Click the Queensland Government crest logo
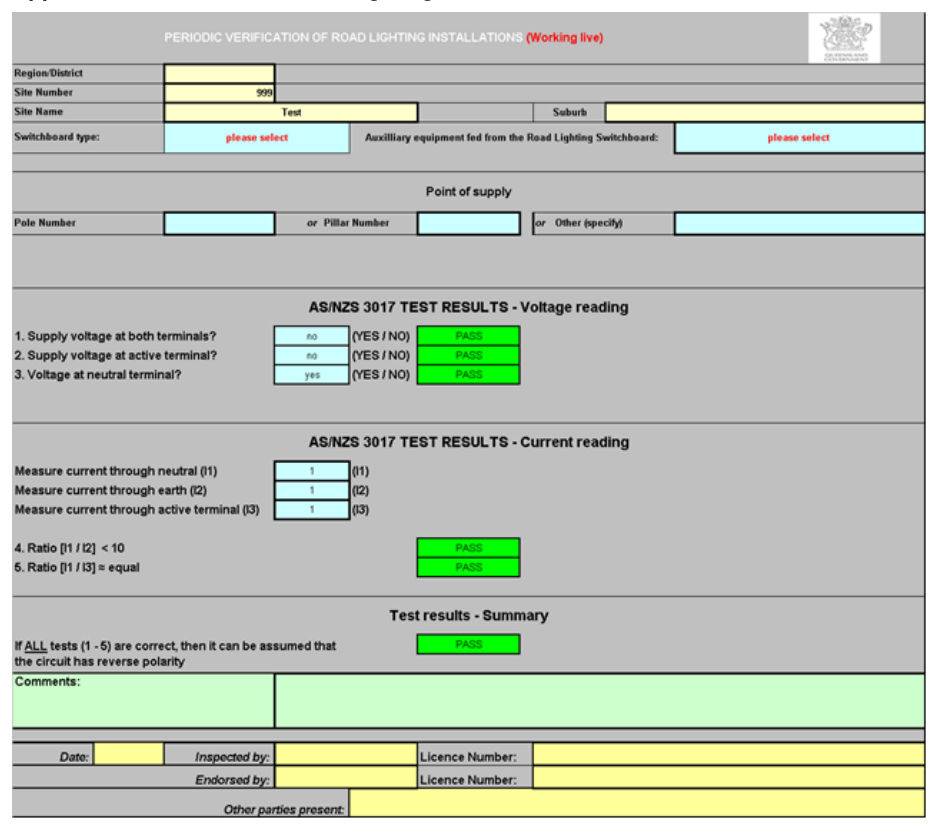This screenshot has width=939, height=831. tap(844, 38)
